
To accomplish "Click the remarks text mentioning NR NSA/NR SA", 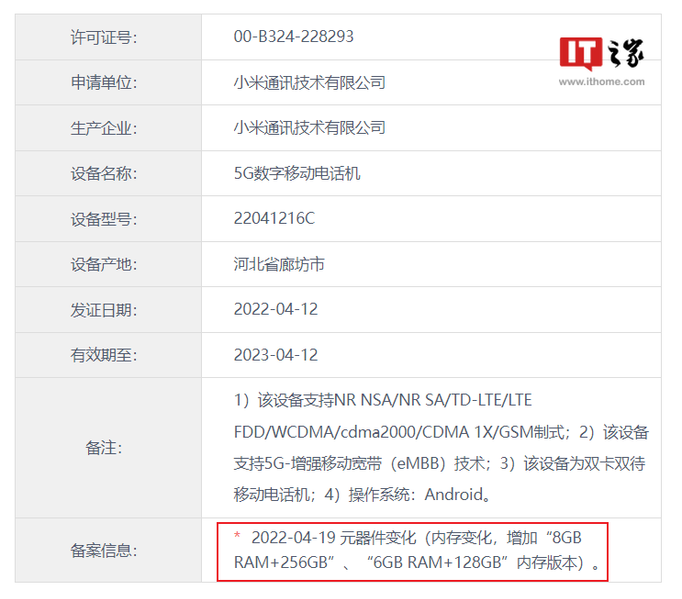I will tap(441, 447).
